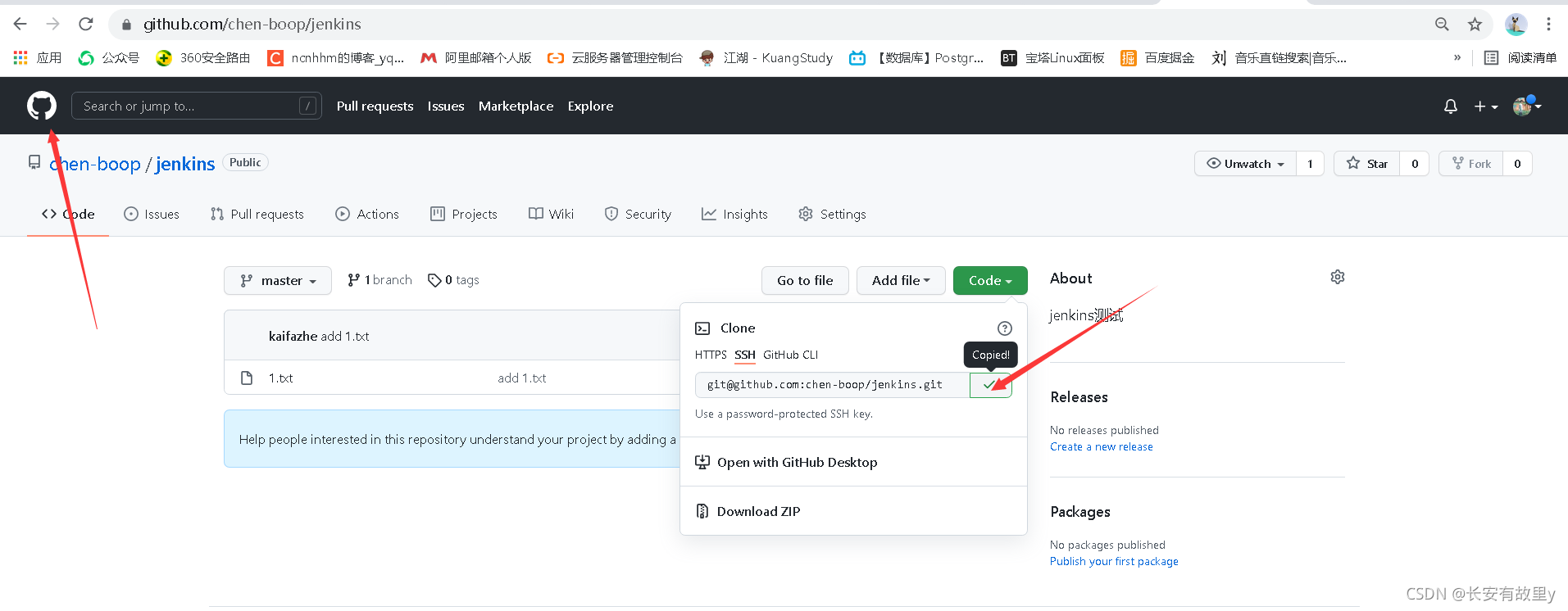The width and height of the screenshot is (1568, 611).
Task: Click the 1.txt file icon
Action: click(247, 378)
